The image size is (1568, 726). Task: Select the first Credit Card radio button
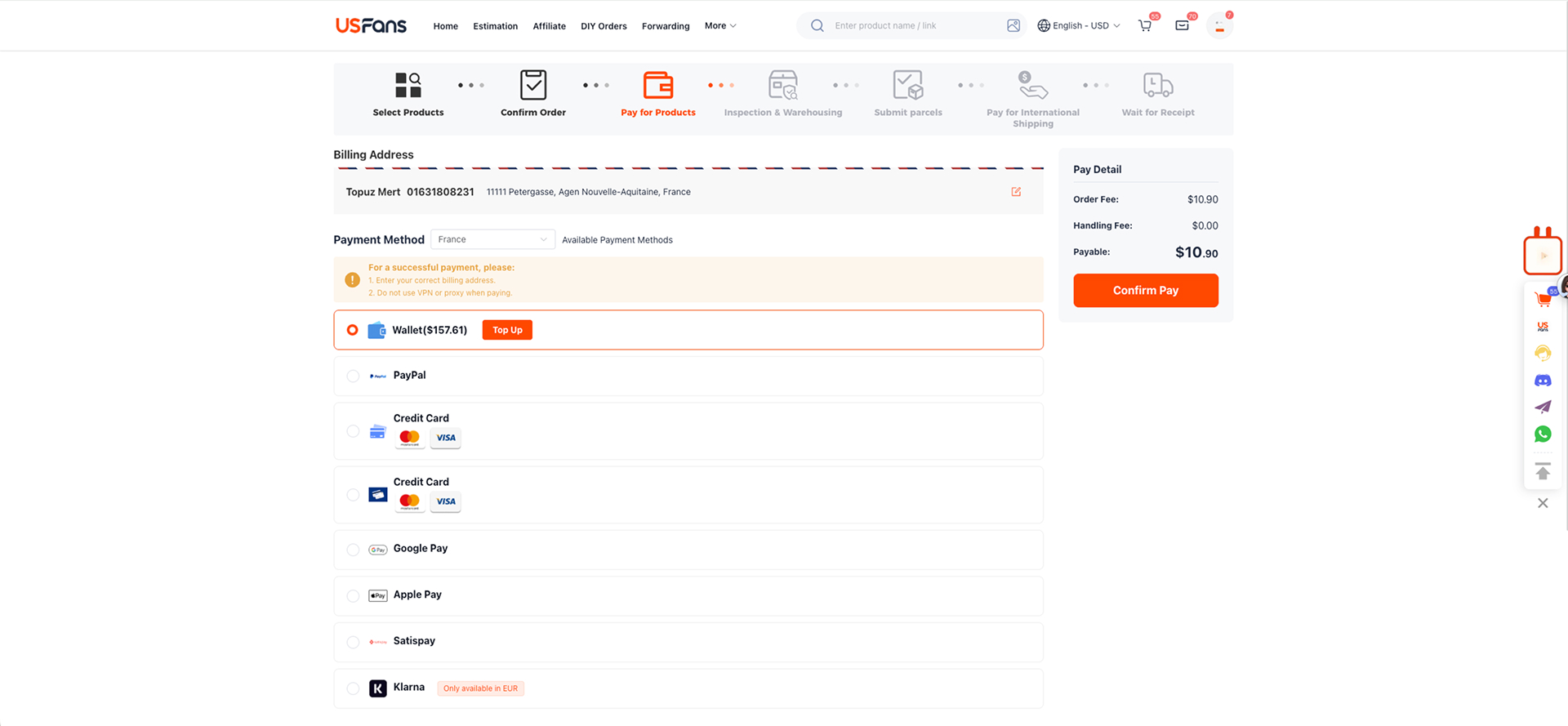click(x=353, y=431)
